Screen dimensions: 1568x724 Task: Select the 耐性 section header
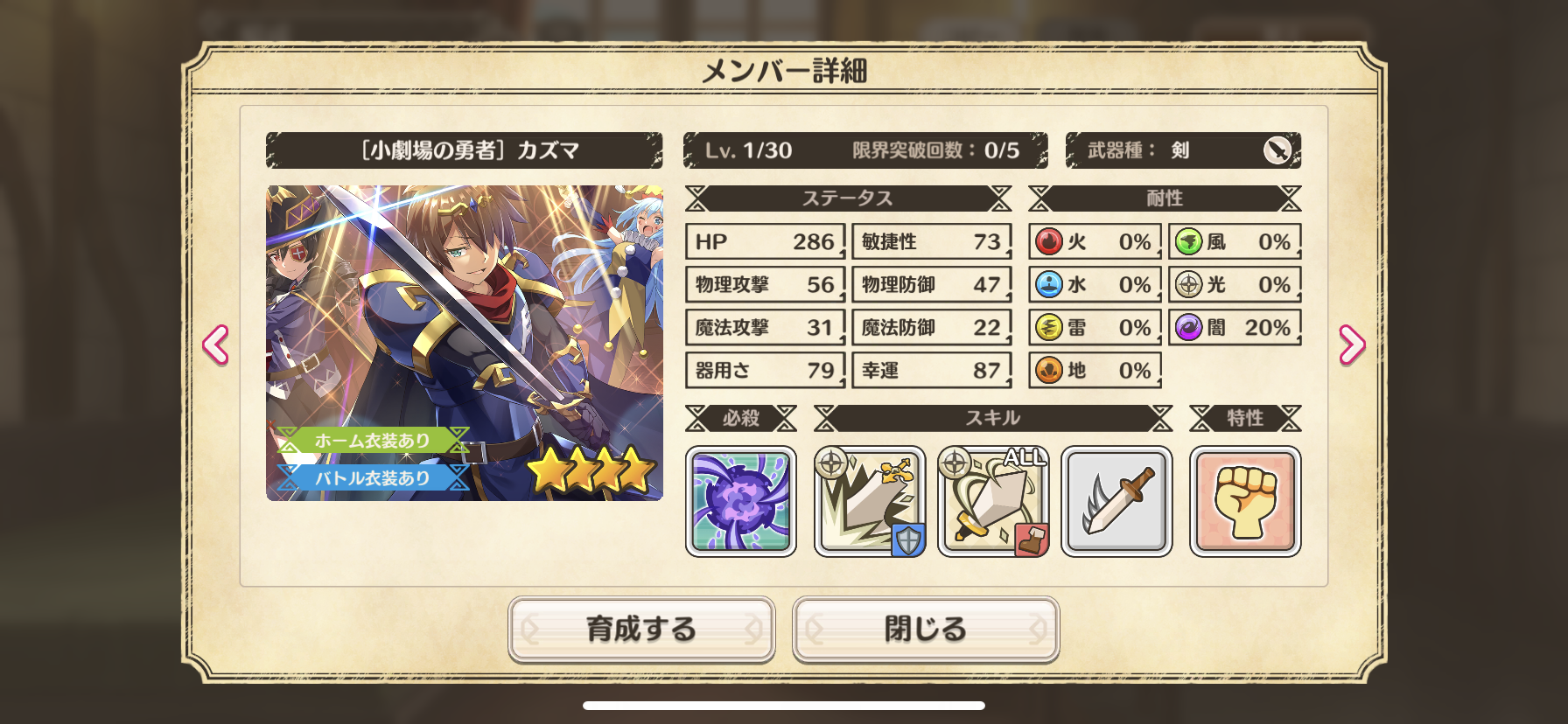(x=1165, y=198)
